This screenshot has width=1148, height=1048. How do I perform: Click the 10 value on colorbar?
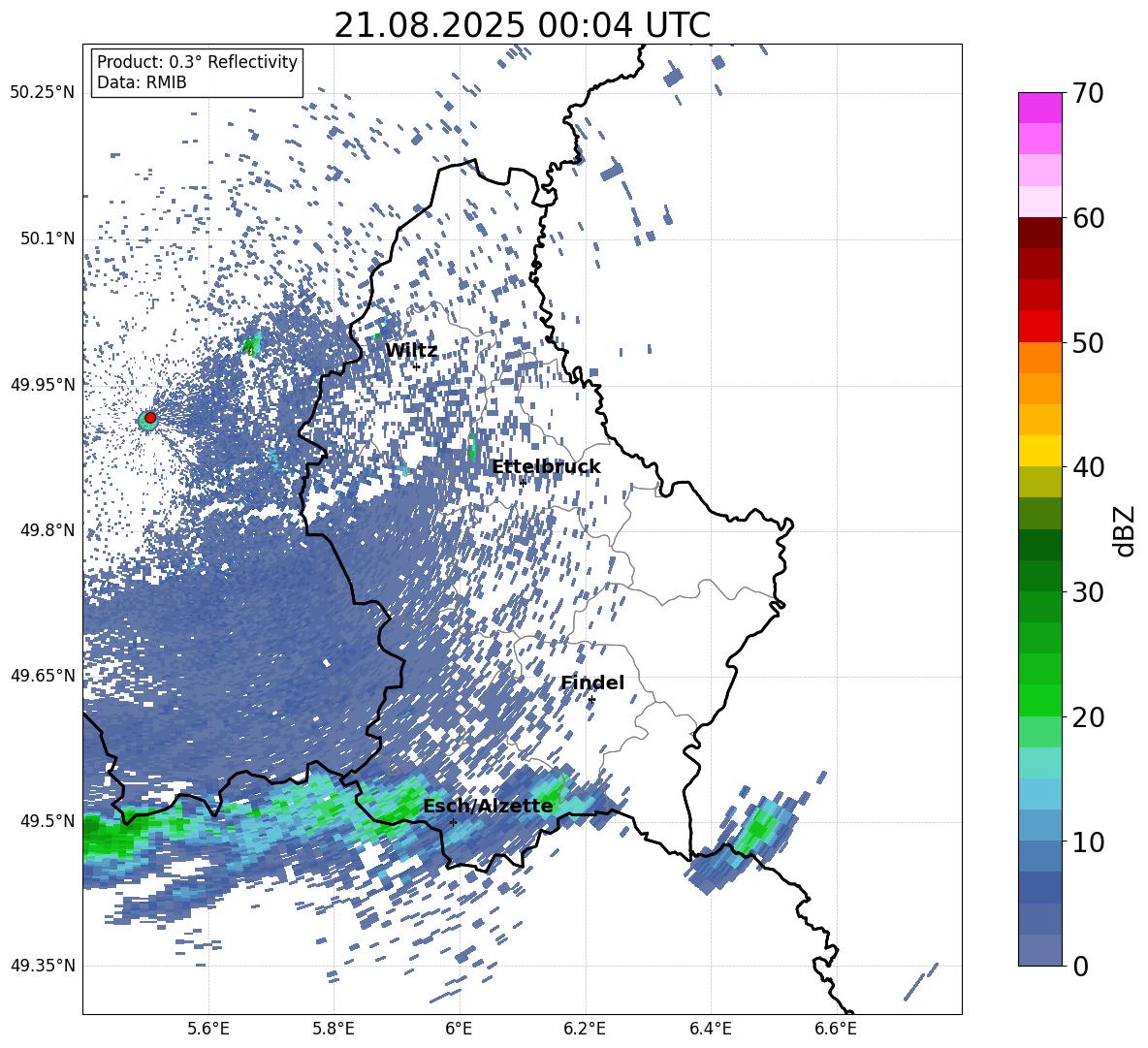pyautogui.click(x=1089, y=842)
